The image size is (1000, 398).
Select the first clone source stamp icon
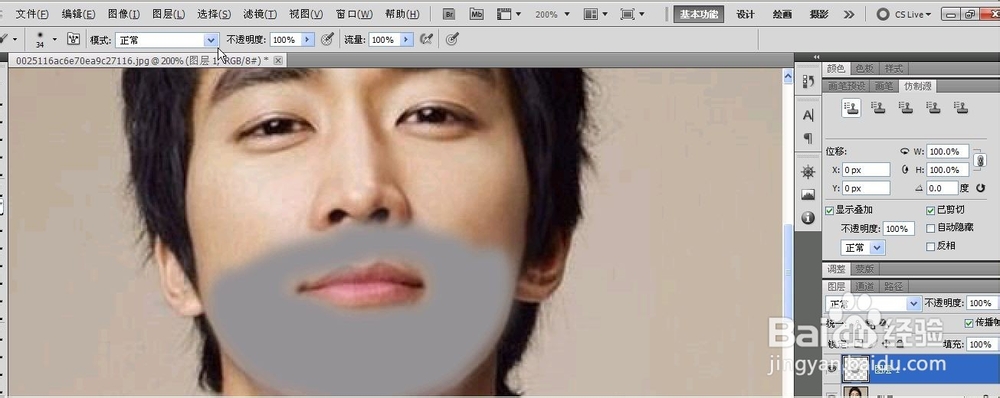850,107
